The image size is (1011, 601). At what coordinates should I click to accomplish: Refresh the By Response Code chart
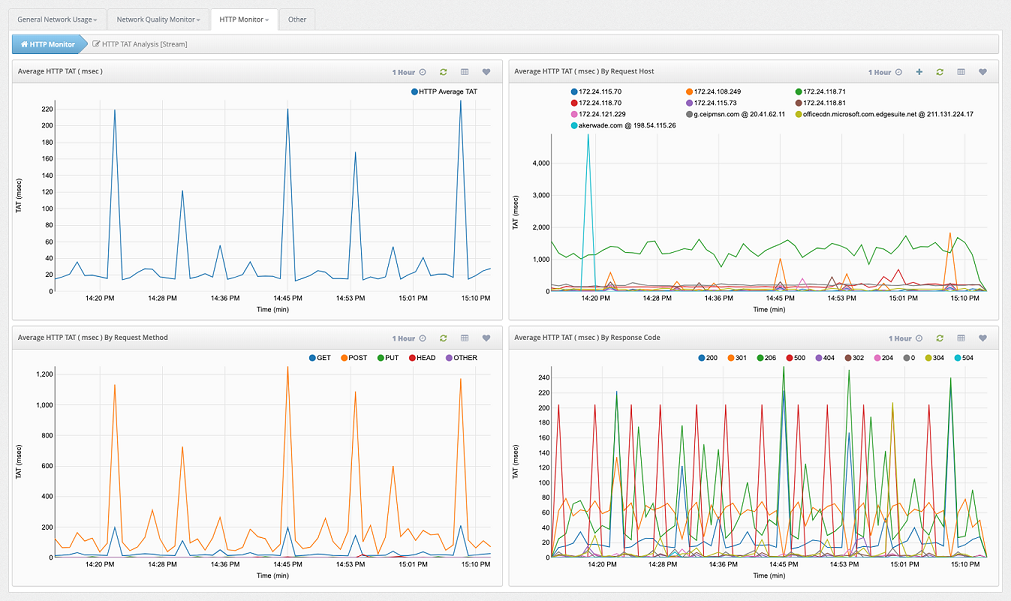940,338
